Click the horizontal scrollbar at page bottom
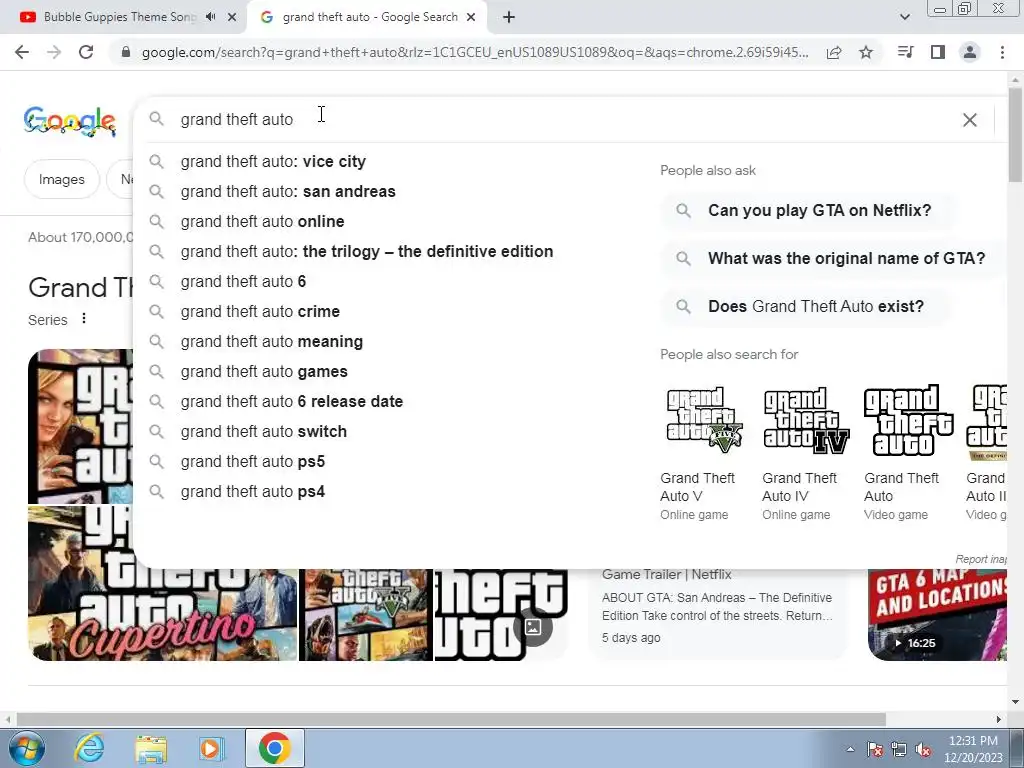 [x=451, y=719]
